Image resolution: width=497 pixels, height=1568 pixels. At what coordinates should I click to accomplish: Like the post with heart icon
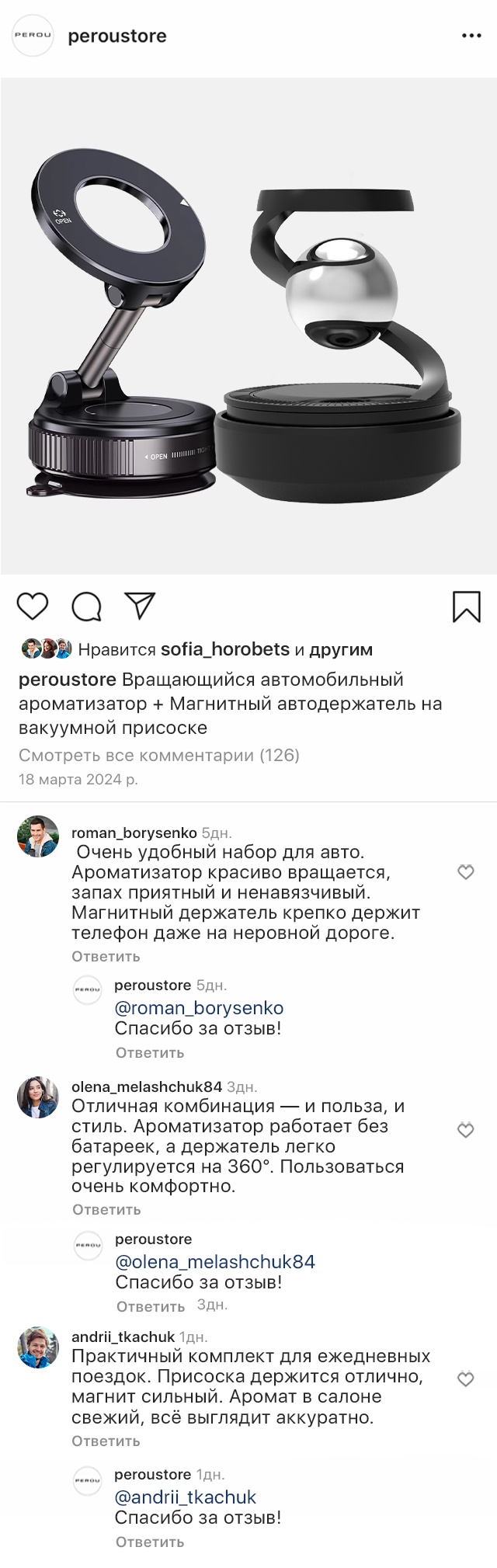[x=33, y=606]
